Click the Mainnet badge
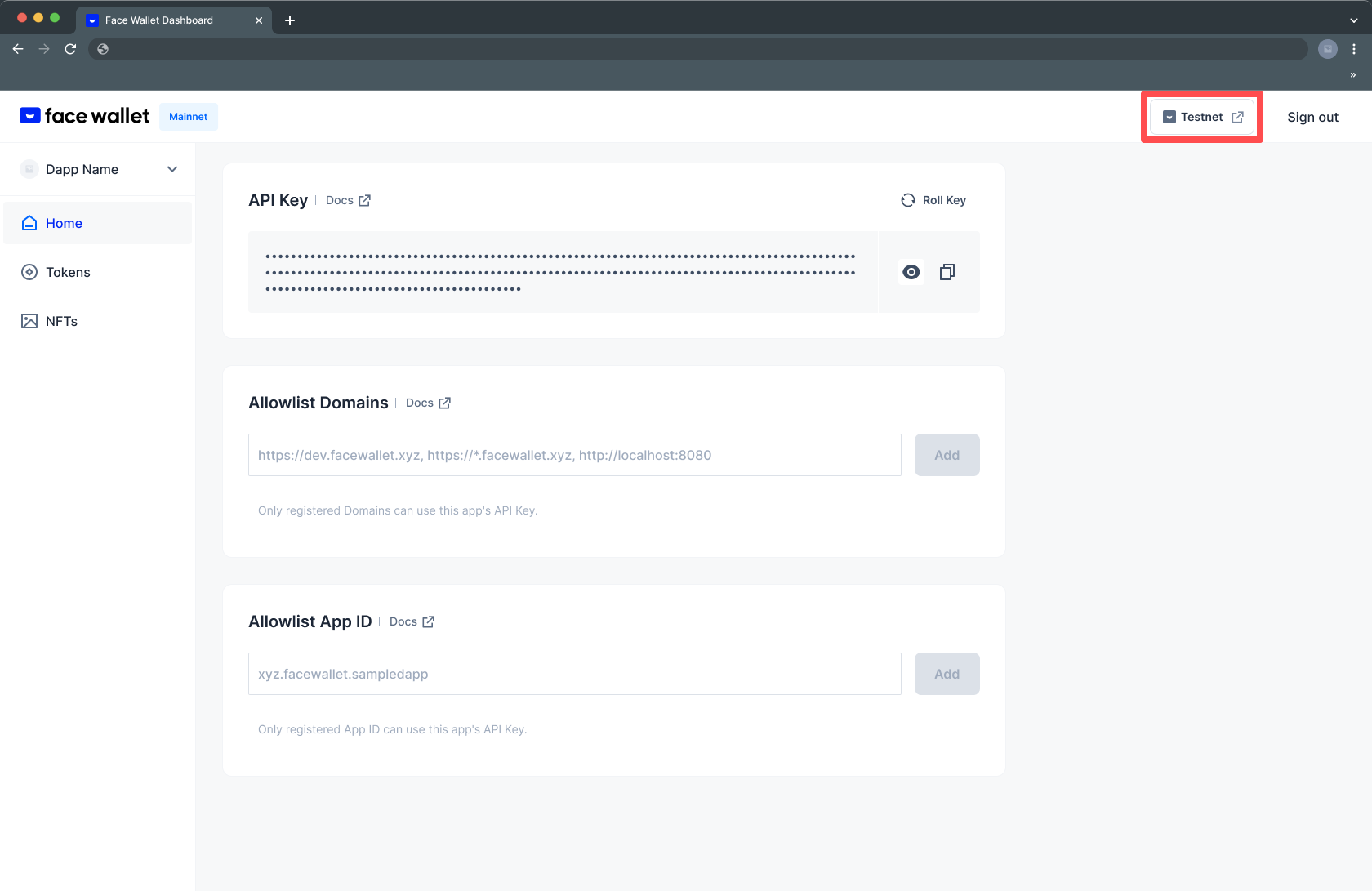The height and width of the screenshot is (891, 1372). pyautogui.click(x=189, y=117)
